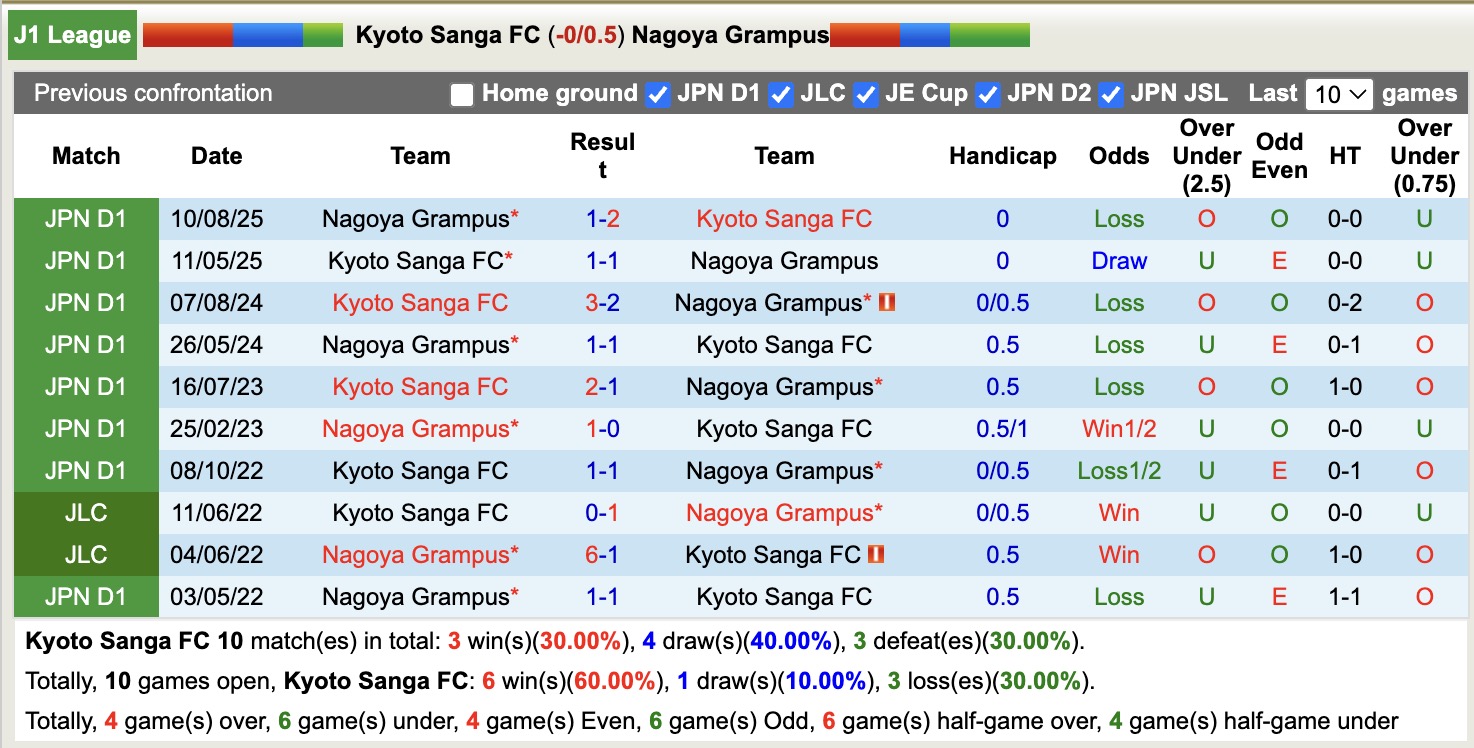
Task: Click Kyoto Sanga FC form color bar in header
Action: point(245,34)
